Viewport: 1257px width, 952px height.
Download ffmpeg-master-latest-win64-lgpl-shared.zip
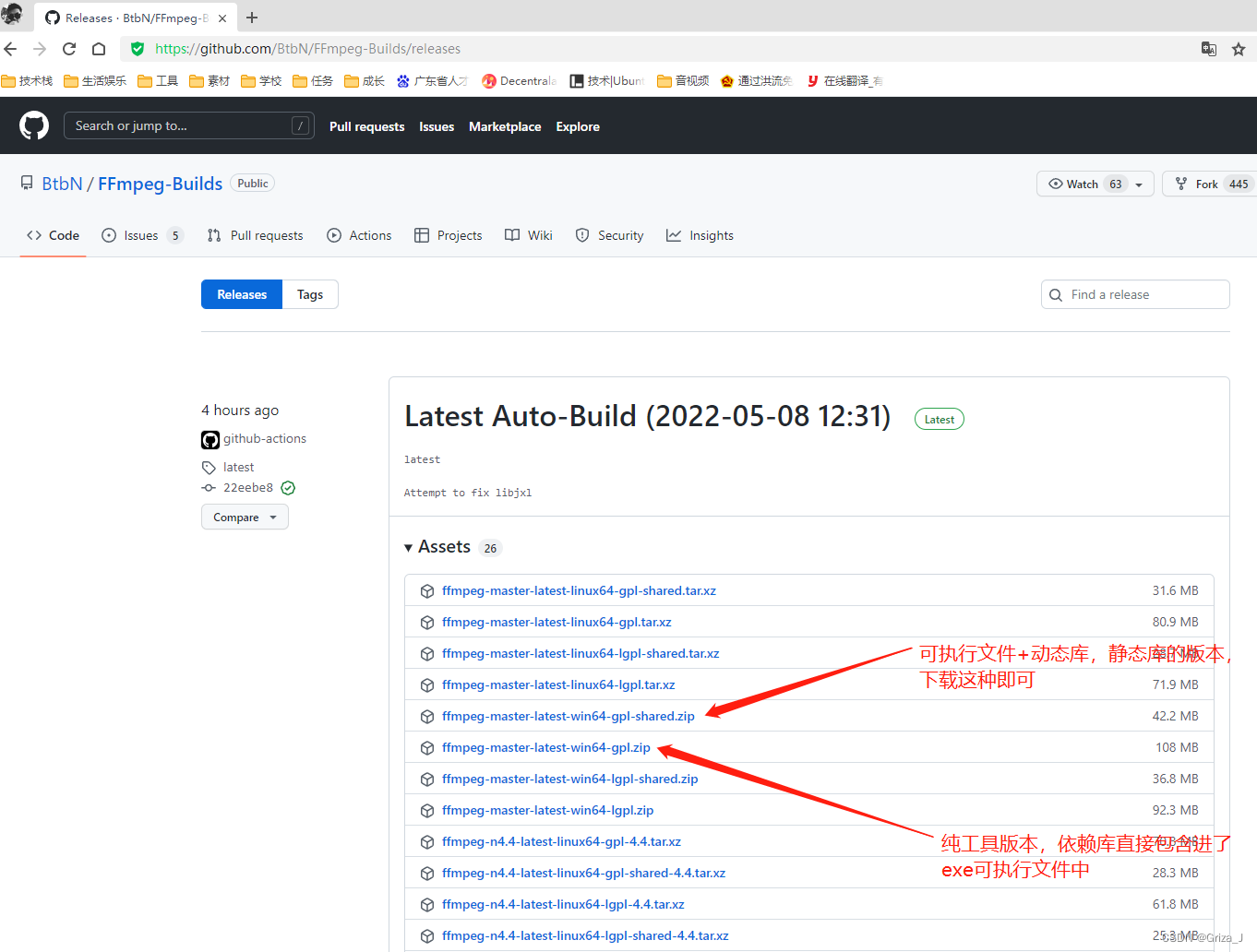coord(570,779)
